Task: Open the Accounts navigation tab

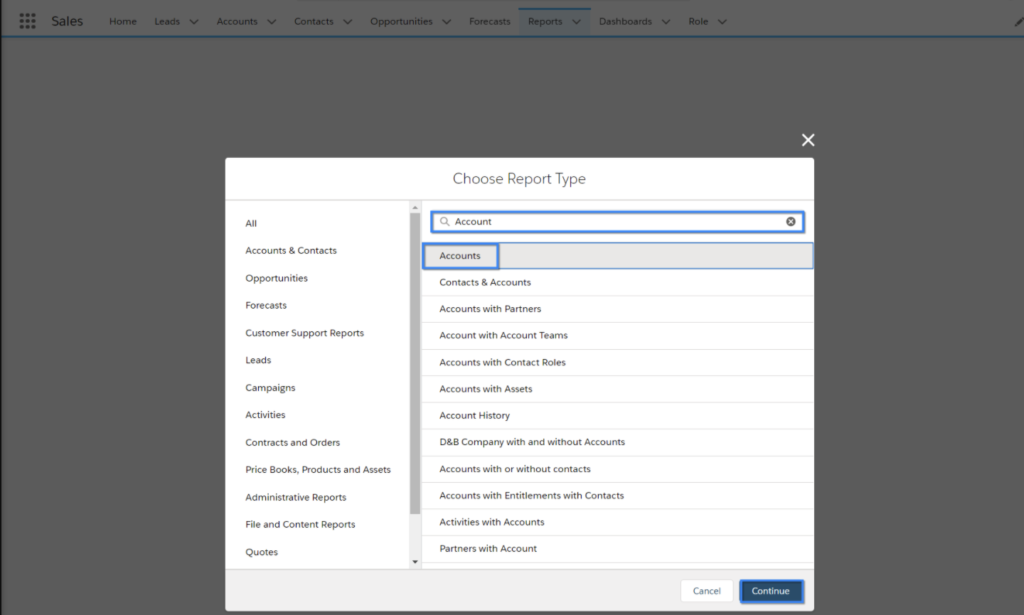Action: point(237,22)
